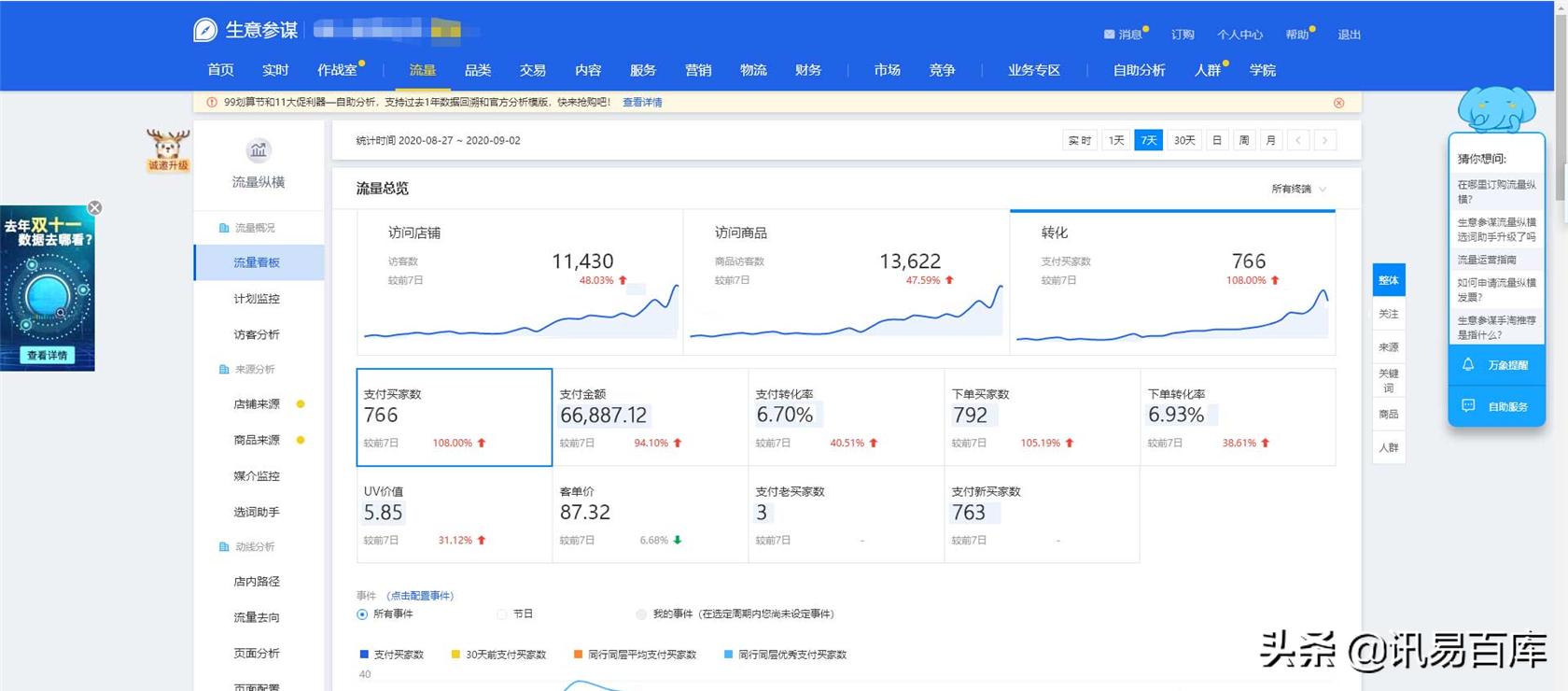The width and height of the screenshot is (1568, 691).
Task: Open 流量看板 in the sidebar
Action: (259, 263)
